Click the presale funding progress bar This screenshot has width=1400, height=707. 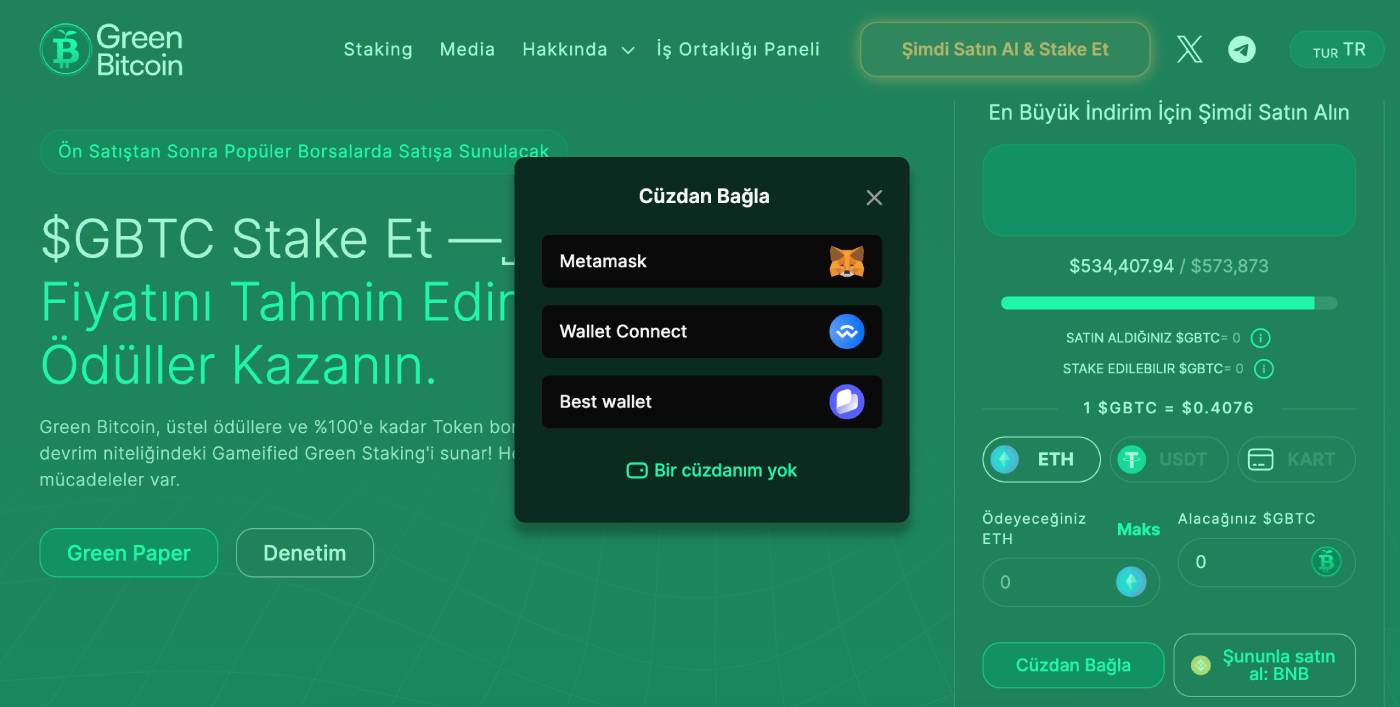(x=1169, y=303)
